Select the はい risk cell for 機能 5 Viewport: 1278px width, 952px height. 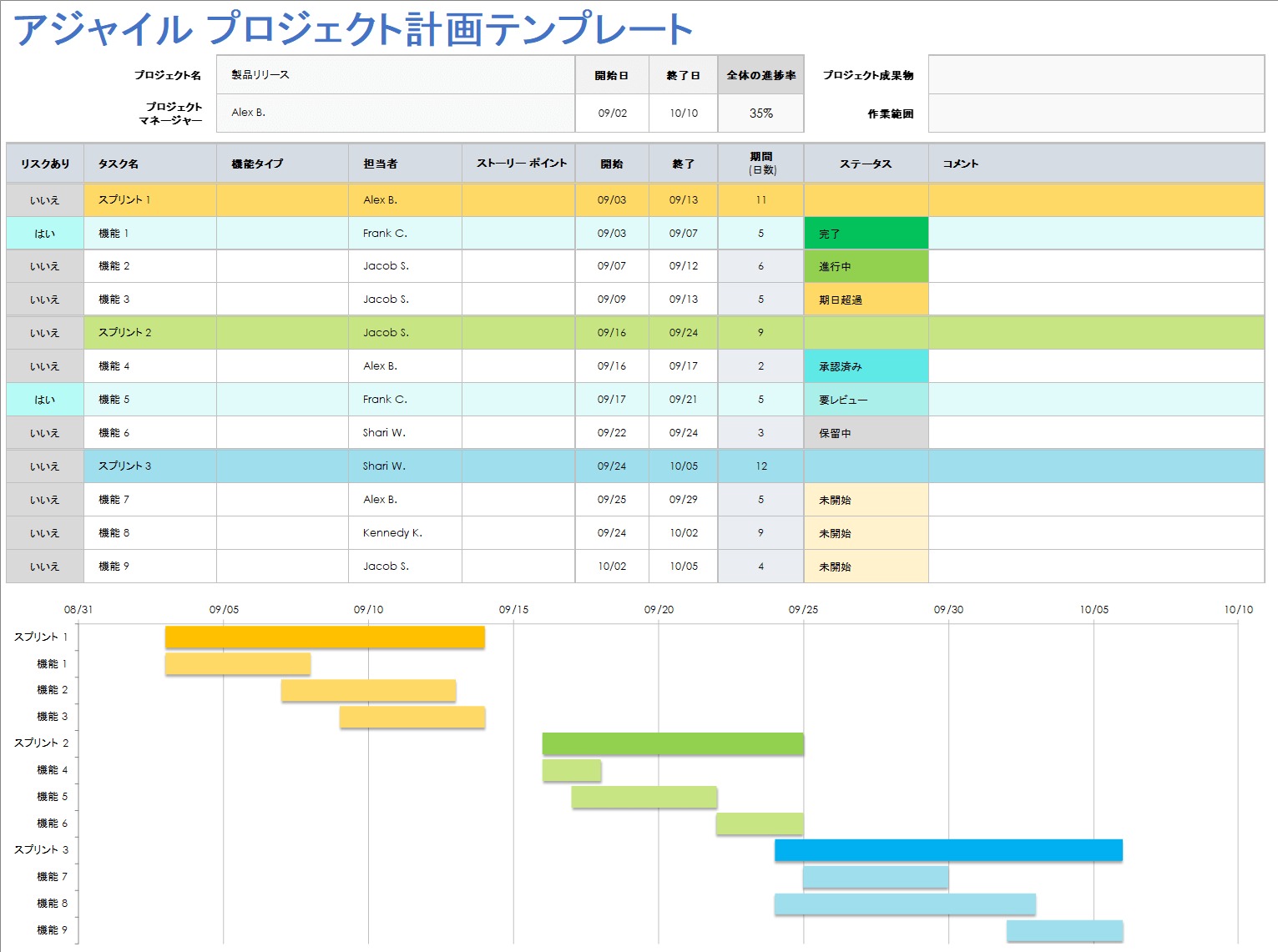45,400
